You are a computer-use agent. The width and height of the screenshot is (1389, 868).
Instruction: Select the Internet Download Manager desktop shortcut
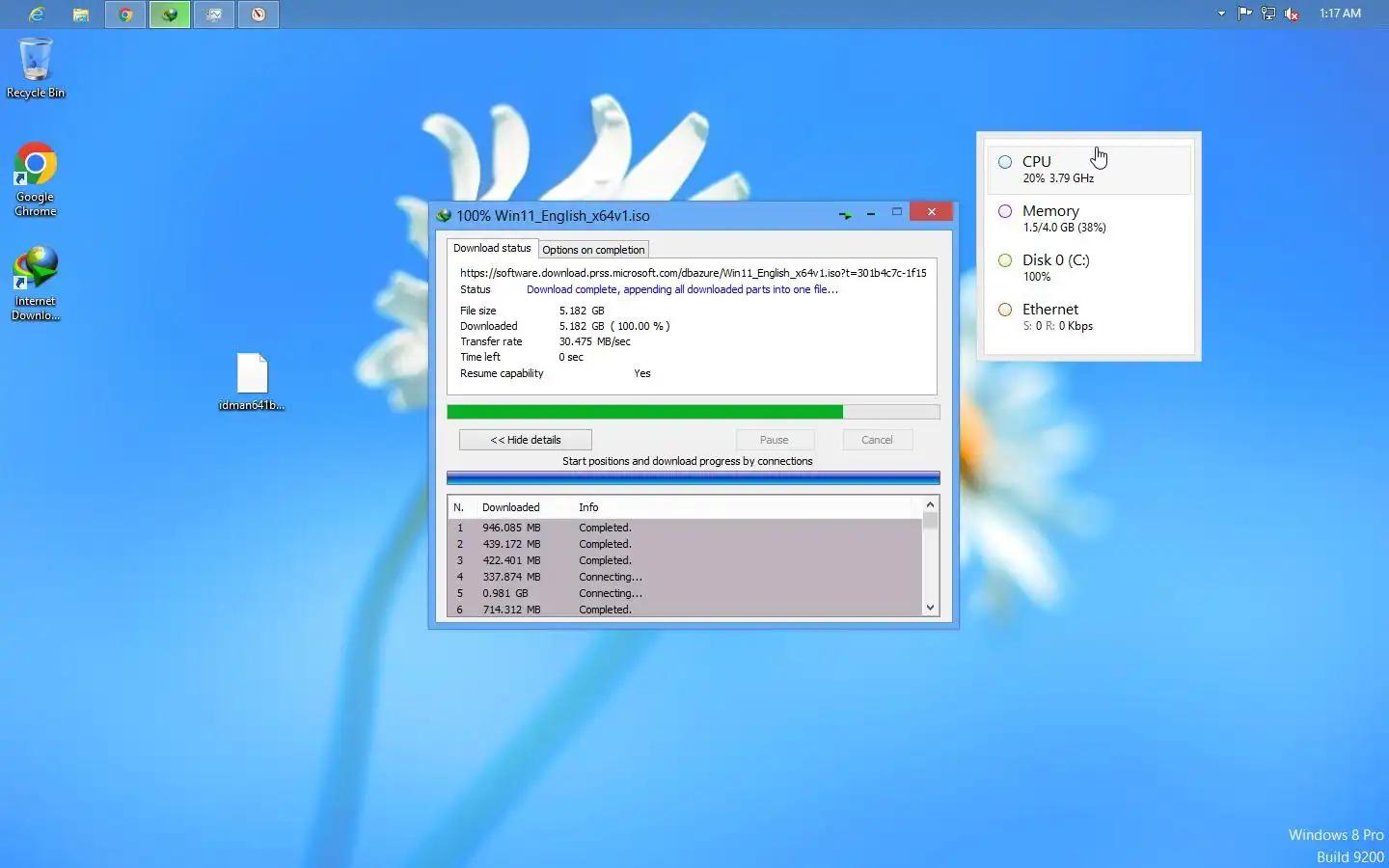(36, 284)
